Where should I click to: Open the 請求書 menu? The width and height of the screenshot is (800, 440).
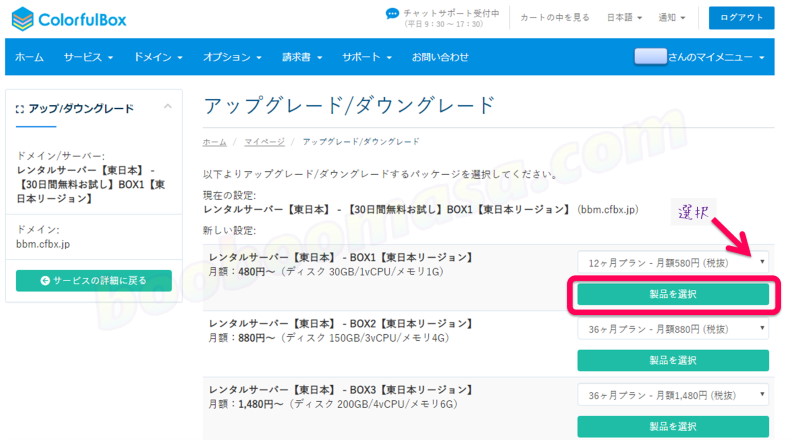coord(302,57)
